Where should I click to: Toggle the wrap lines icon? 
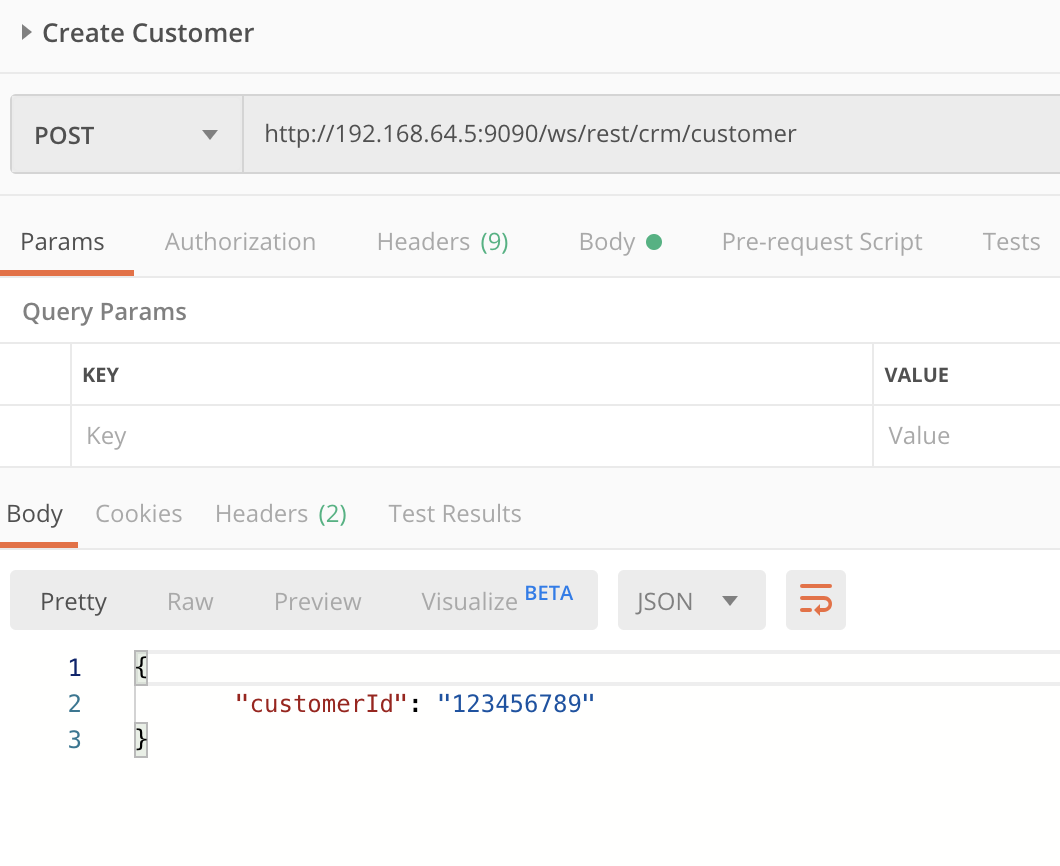click(x=815, y=601)
